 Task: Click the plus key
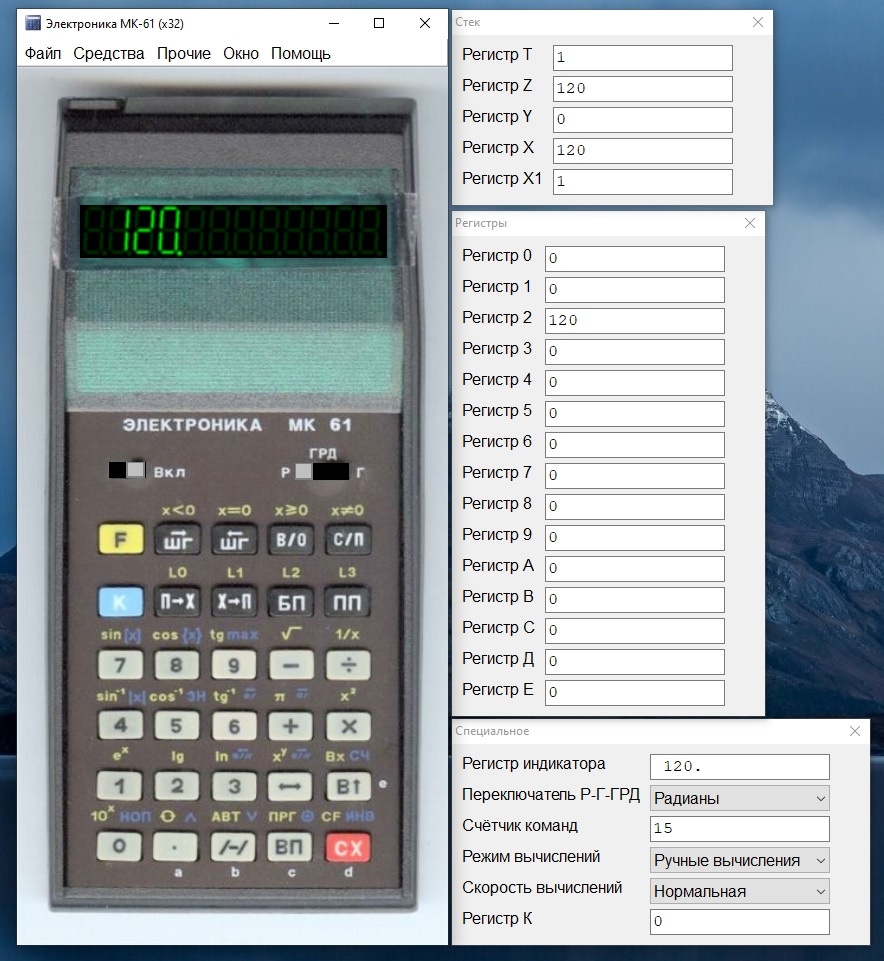tap(291, 726)
